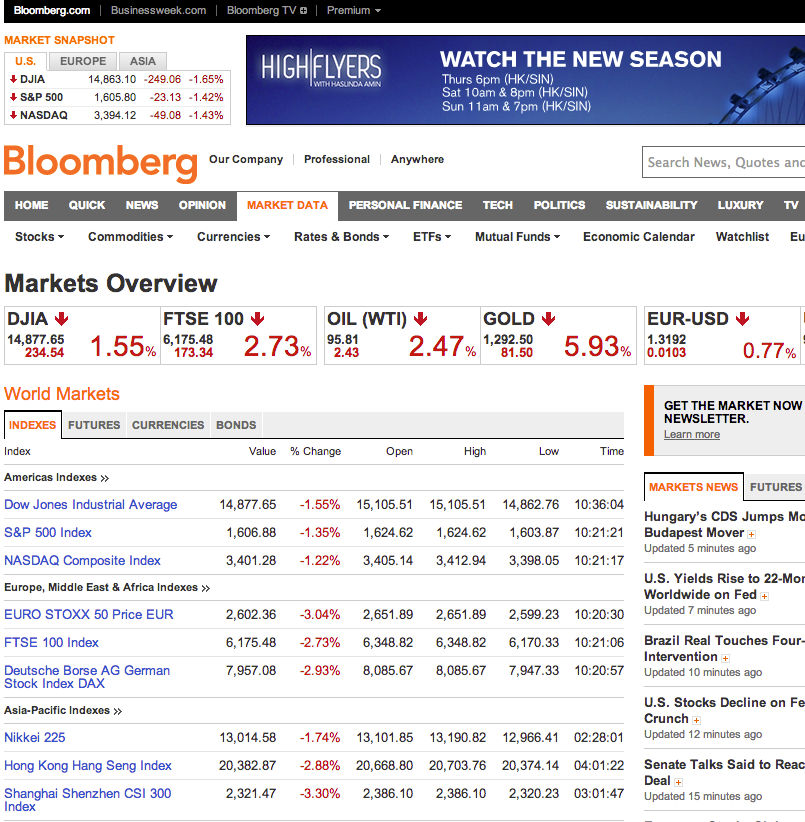
Task: Open the Premium dropdown in top bar
Action: click(354, 10)
